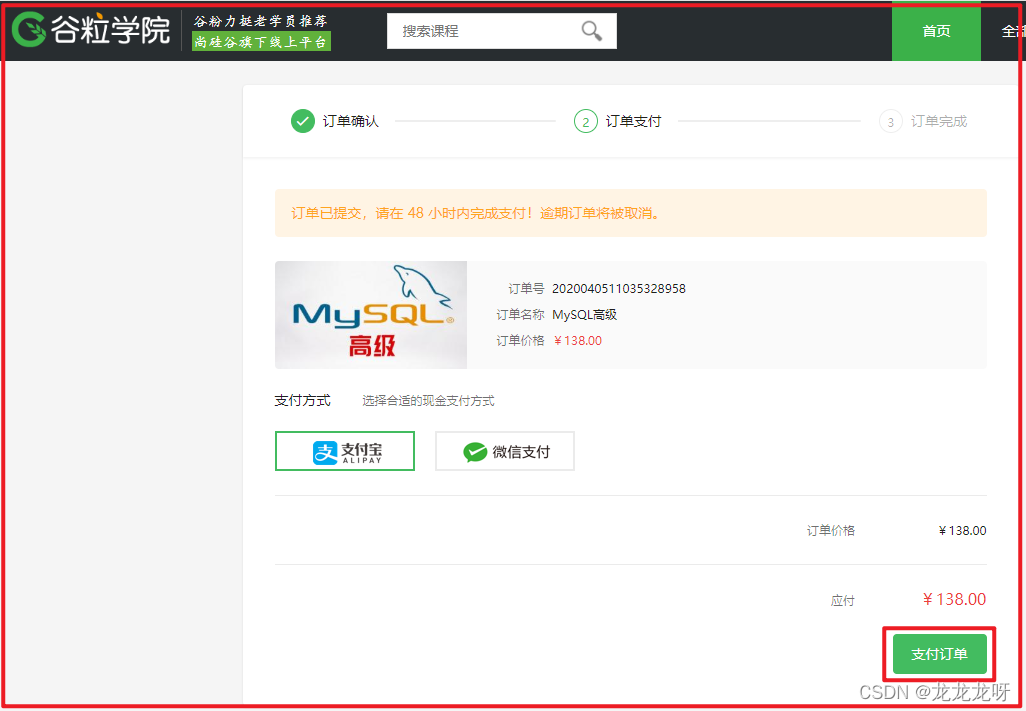1026x711 pixels.
Task: Click the orange 48-hour payment notice
Action: (x=631, y=213)
